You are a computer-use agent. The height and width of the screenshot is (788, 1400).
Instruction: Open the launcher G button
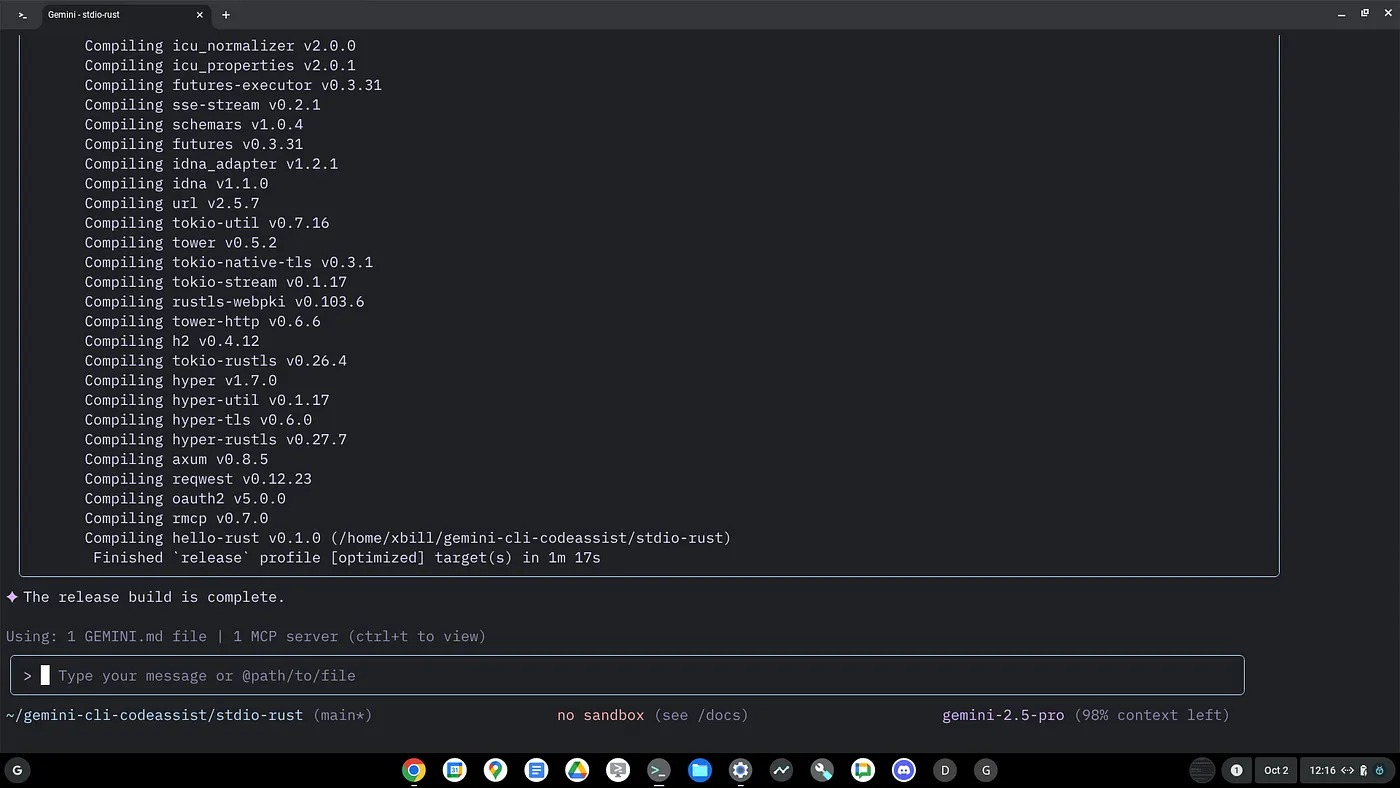[17, 770]
